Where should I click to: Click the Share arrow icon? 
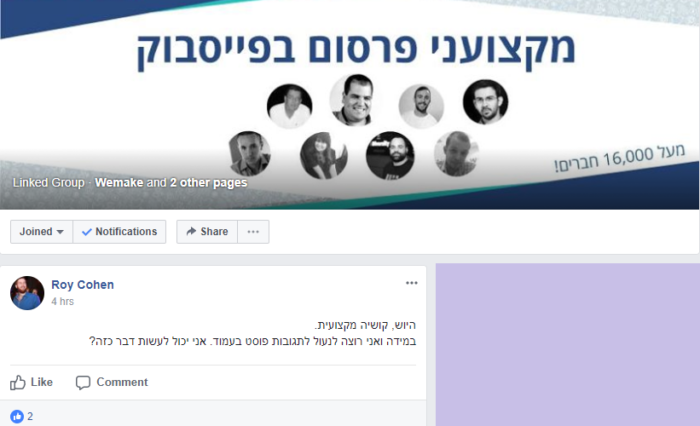click(x=191, y=231)
